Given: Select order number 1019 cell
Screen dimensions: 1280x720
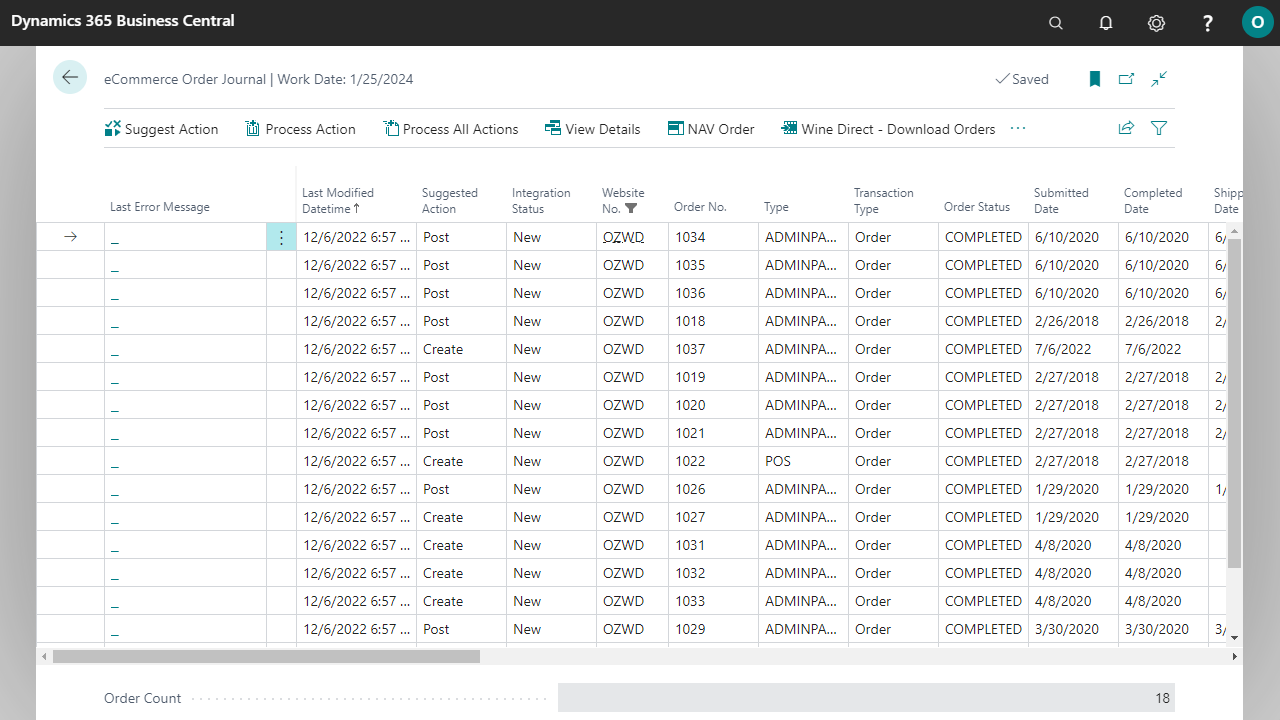Looking at the screenshot, I should [713, 377].
